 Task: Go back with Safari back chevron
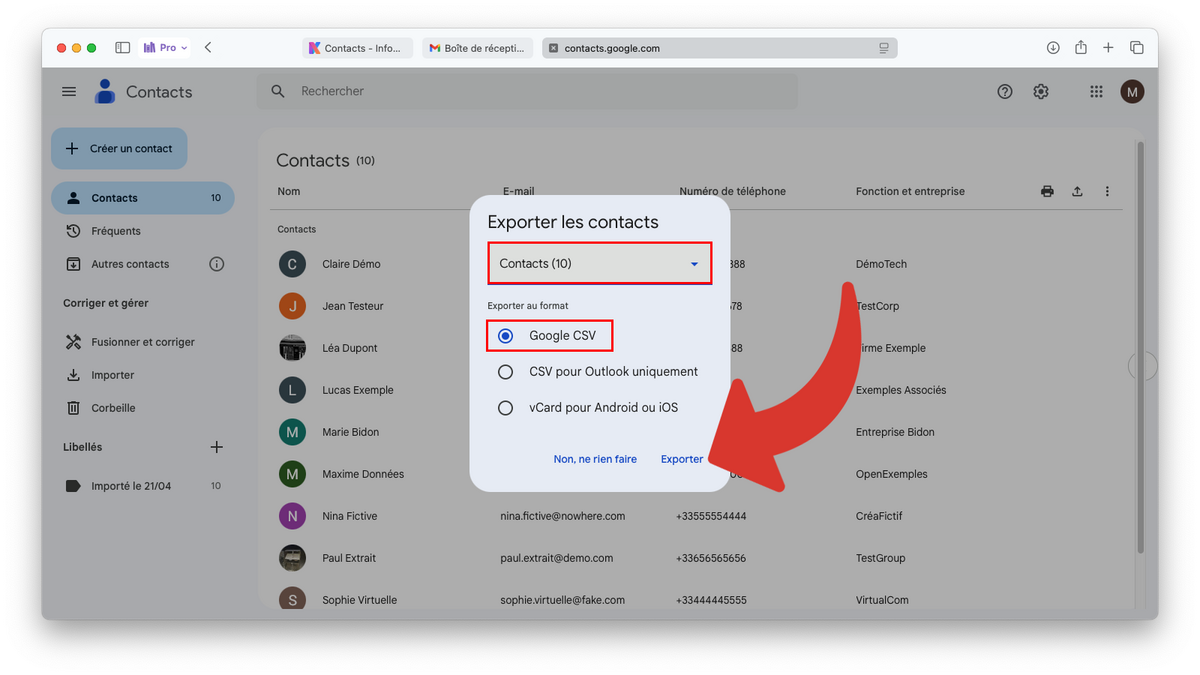(208, 48)
